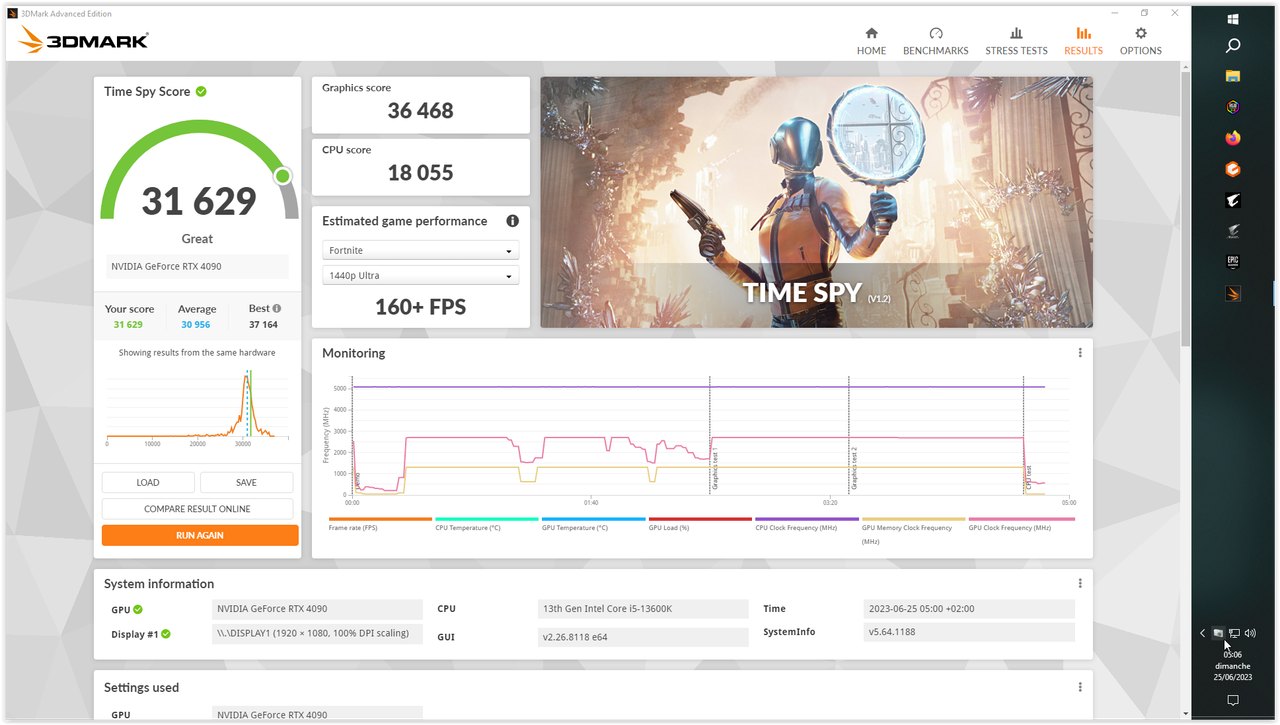Click the CPU score 18 055 value

tap(420, 173)
